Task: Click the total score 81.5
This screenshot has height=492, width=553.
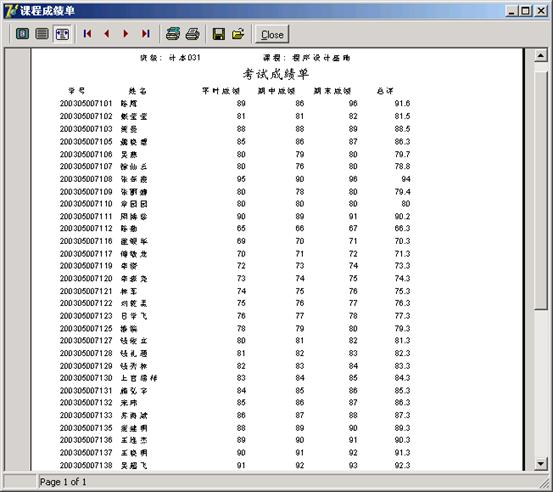Action: point(402,116)
